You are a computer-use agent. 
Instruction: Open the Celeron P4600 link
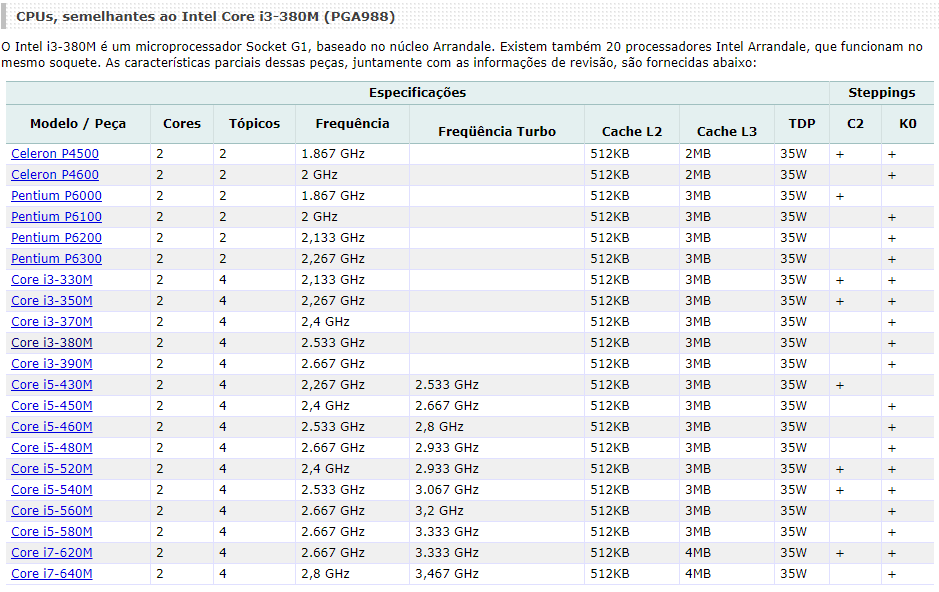55,175
